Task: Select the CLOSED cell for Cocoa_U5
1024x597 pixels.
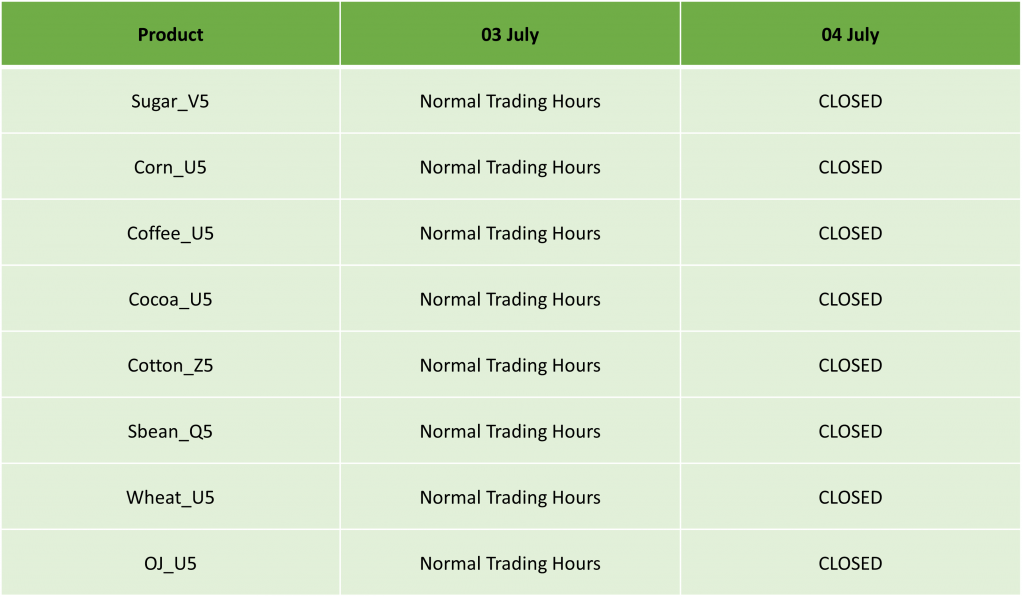Action: [850, 299]
